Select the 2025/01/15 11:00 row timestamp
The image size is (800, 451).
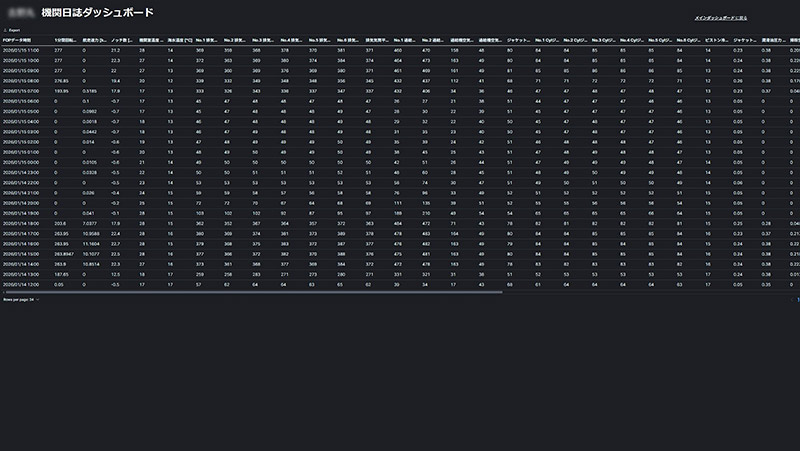(21, 49)
